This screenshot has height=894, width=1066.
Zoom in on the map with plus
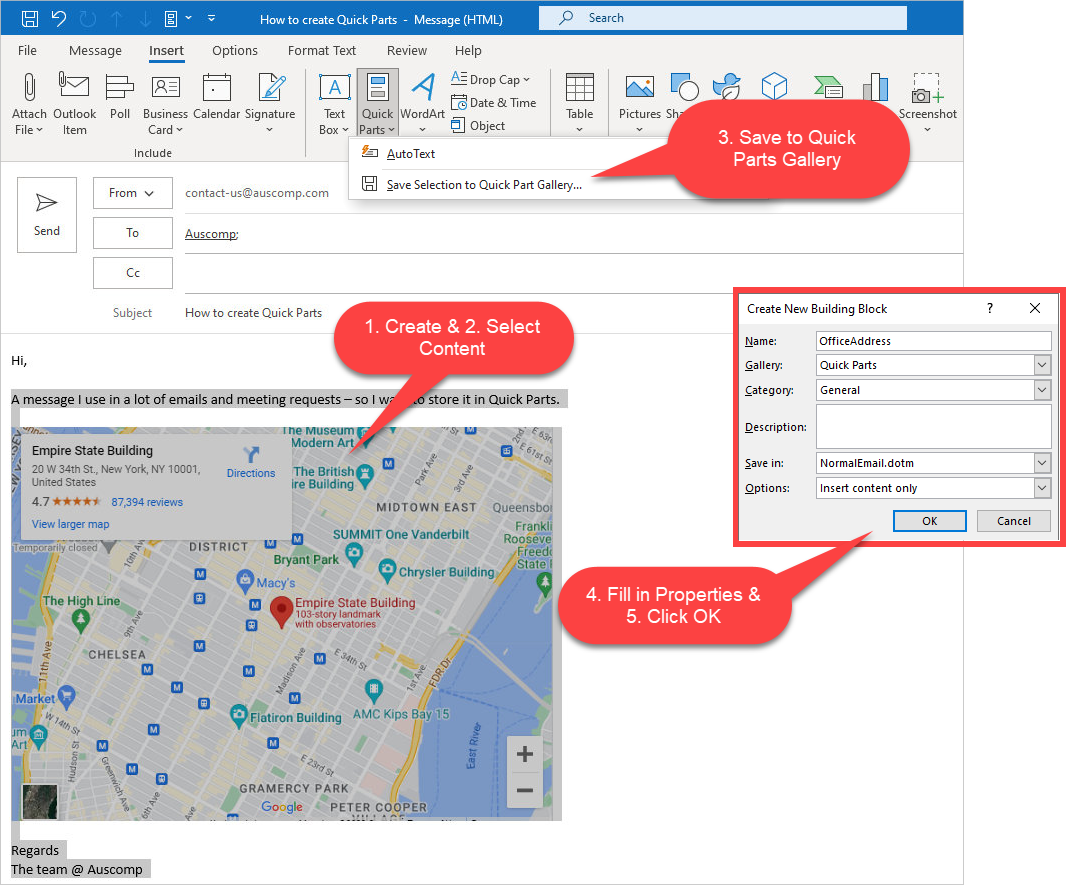524,754
